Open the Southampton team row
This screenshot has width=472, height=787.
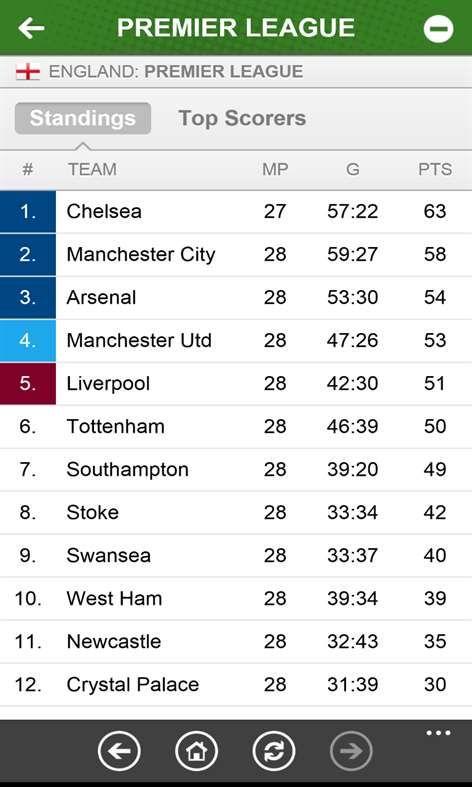pos(236,470)
